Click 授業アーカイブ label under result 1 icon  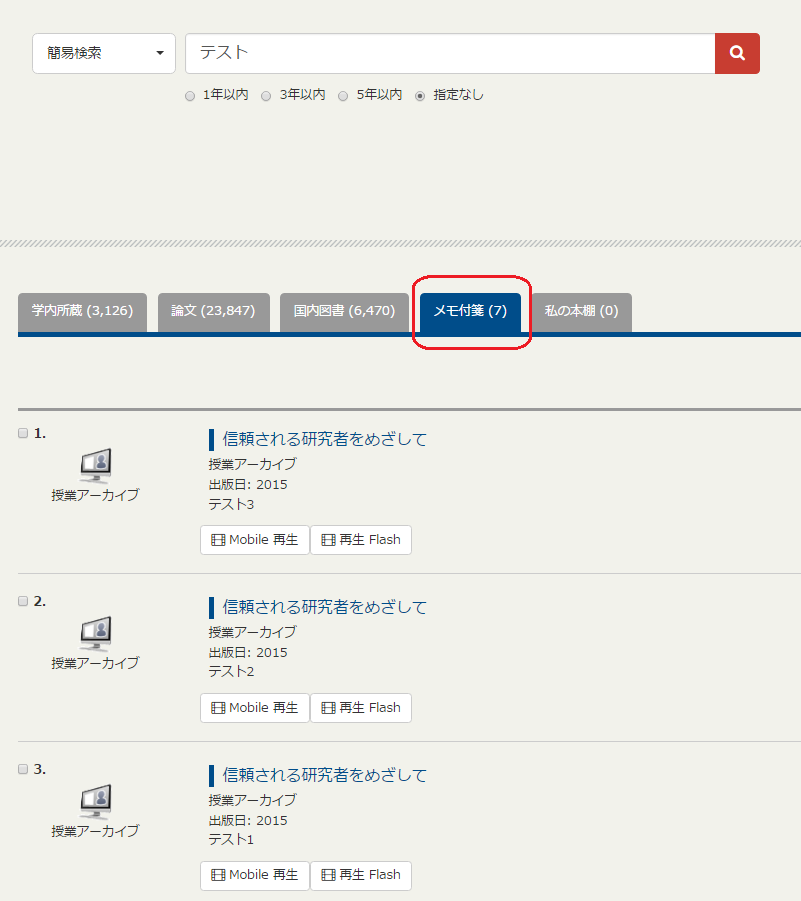(95, 495)
